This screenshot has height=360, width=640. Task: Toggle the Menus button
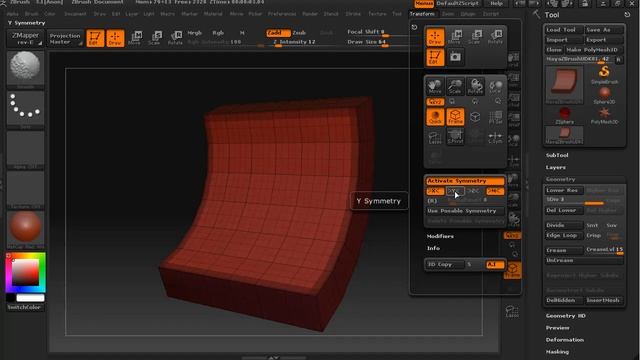424,3
